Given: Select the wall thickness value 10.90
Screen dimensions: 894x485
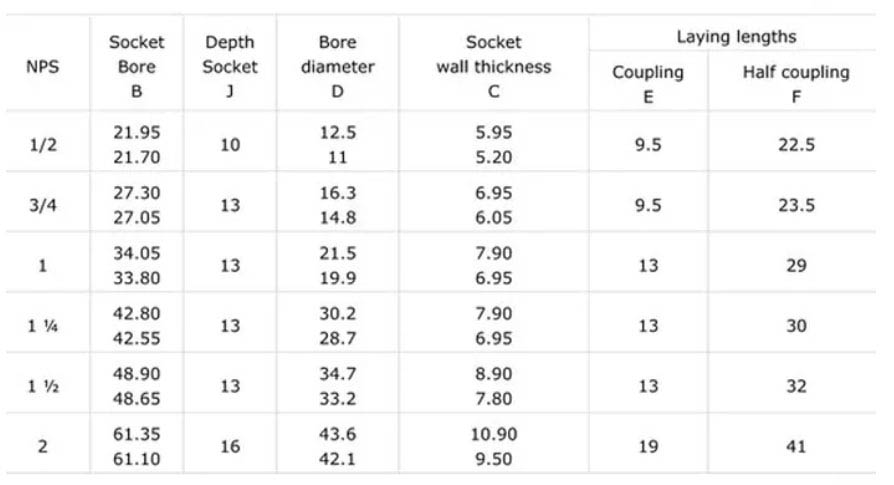Looking at the screenshot, I should point(494,436).
